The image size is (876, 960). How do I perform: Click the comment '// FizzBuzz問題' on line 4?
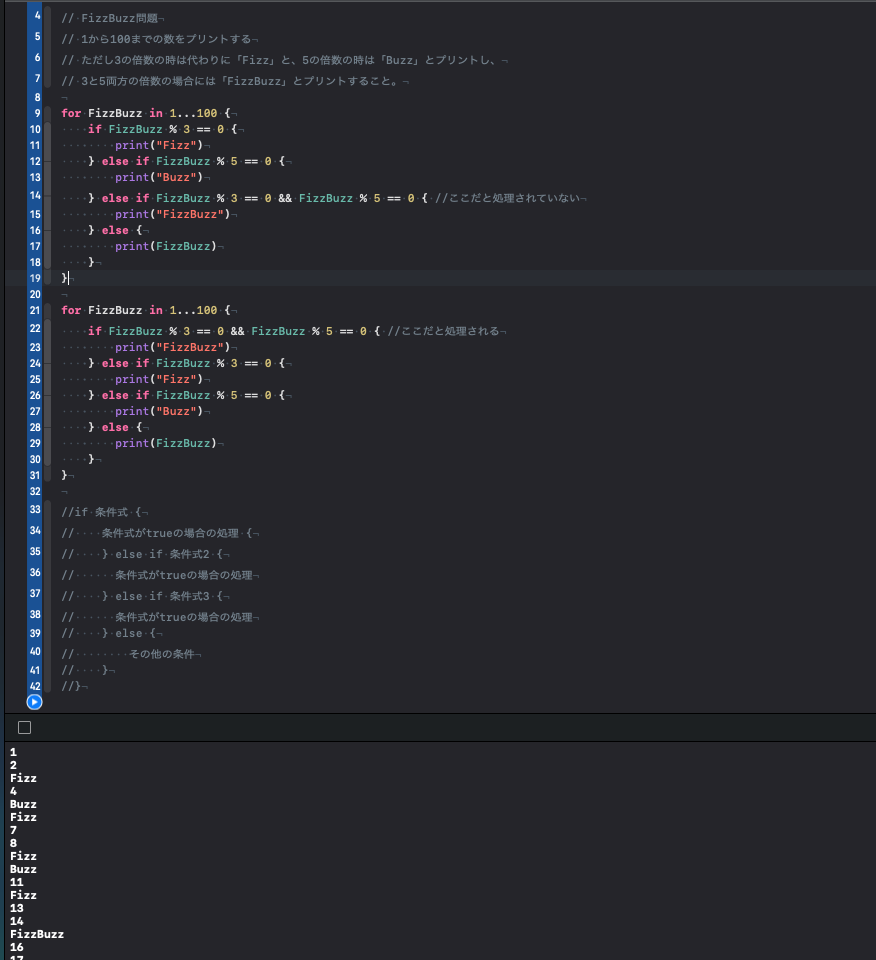click(110, 18)
